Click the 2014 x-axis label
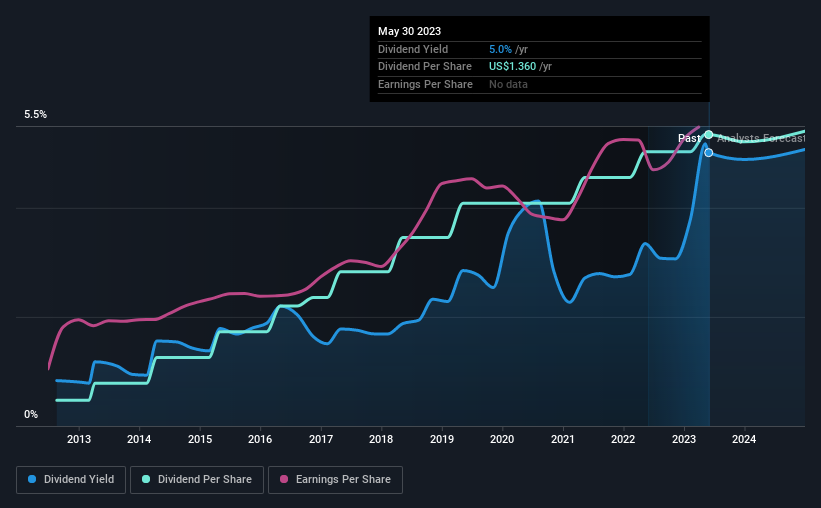 pos(139,439)
